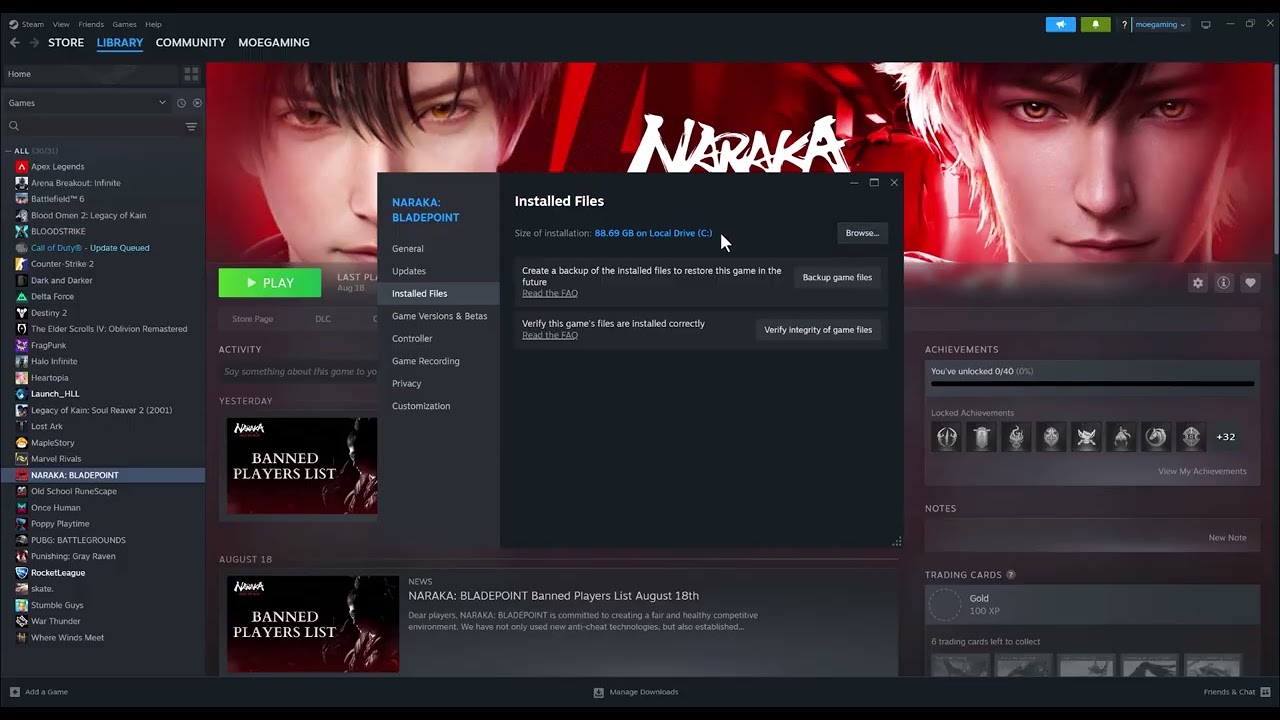Image resolution: width=1280 pixels, height=720 pixels.
Task: Click the Counter-Strike 2 game icon
Action: pyautogui.click(x=22, y=264)
